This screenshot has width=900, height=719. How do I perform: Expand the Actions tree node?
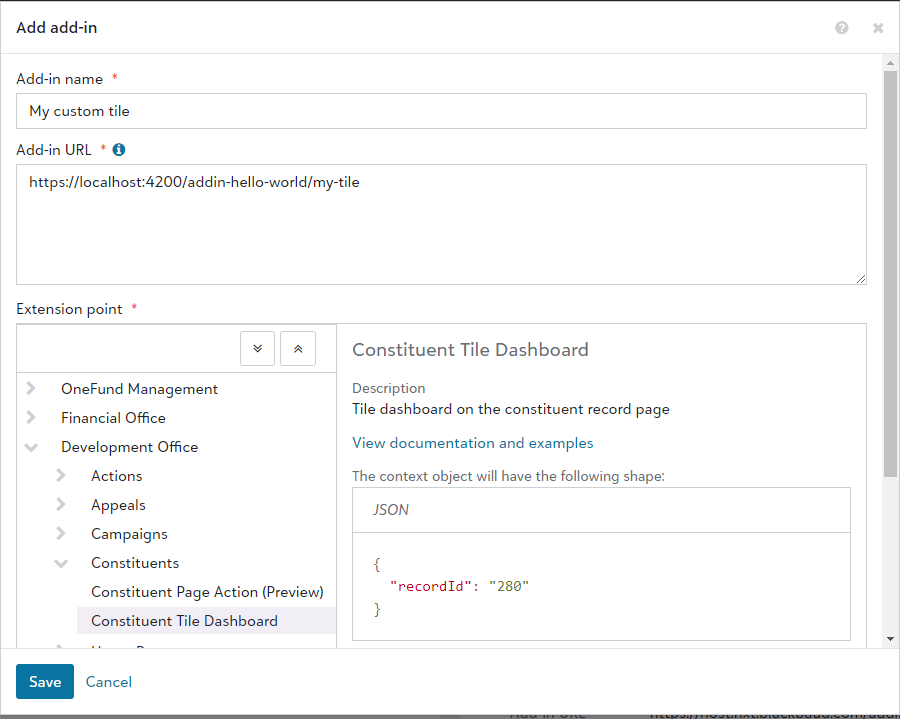click(x=61, y=476)
